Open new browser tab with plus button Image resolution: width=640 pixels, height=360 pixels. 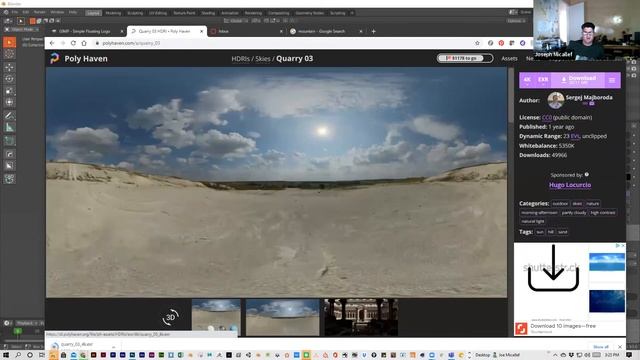click(x=373, y=31)
